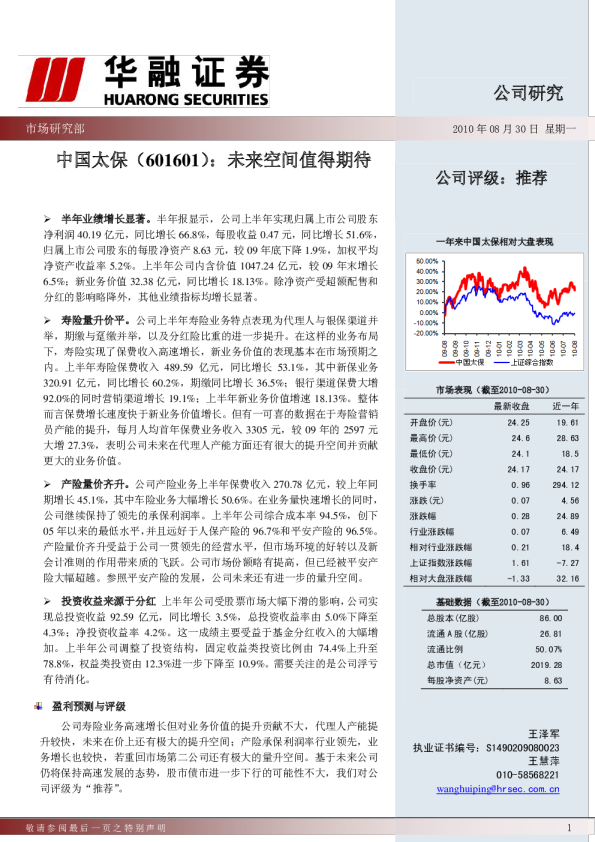Click the 半年业绩增长显著 bullet heading
The height and width of the screenshot is (842, 595).
click(106, 219)
